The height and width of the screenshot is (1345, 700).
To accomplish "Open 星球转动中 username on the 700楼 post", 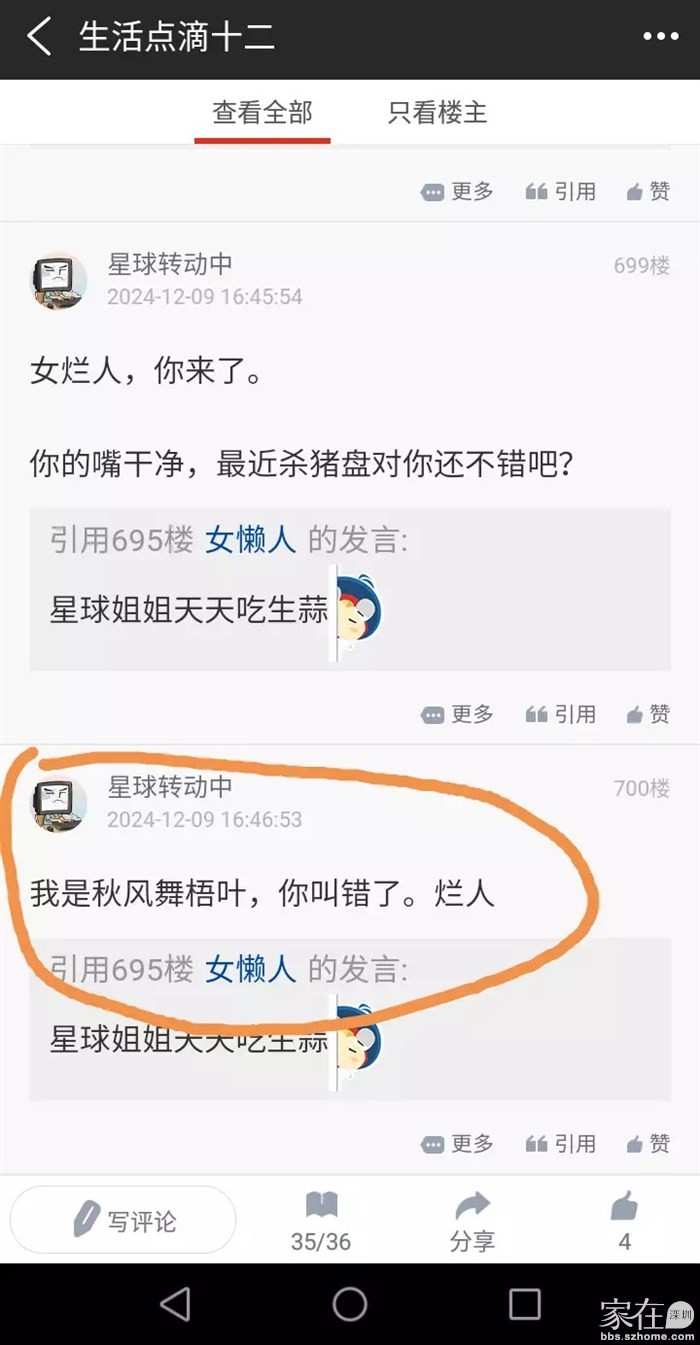I will pyautogui.click(x=170, y=787).
